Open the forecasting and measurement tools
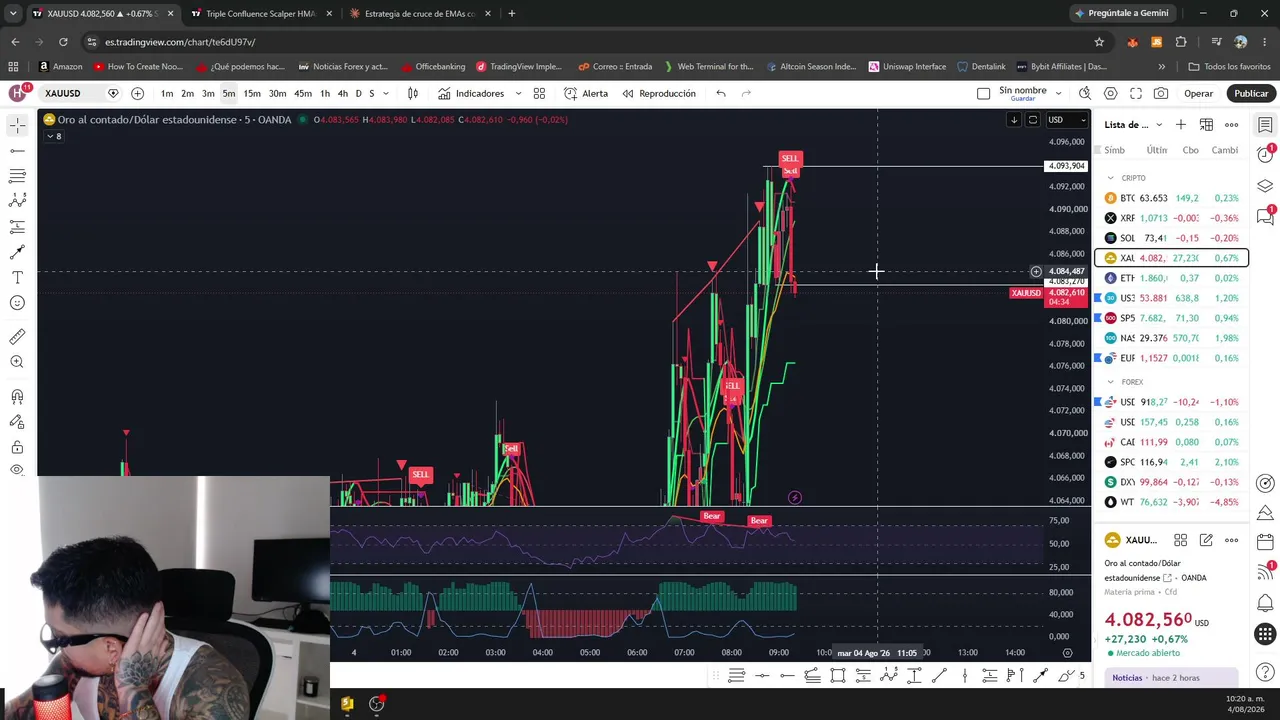 [x=17, y=227]
